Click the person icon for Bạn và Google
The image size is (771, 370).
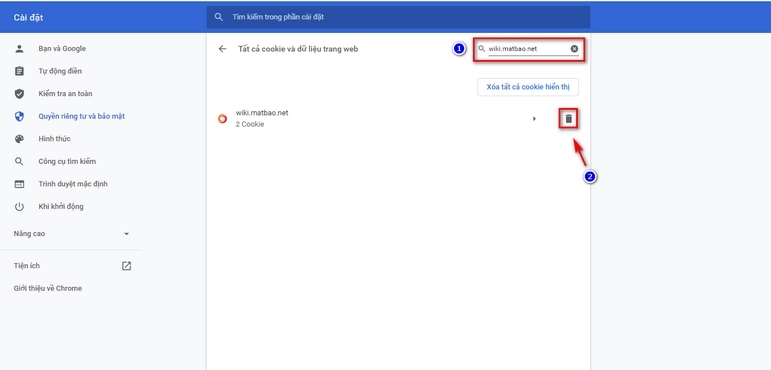tap(19, 49)
